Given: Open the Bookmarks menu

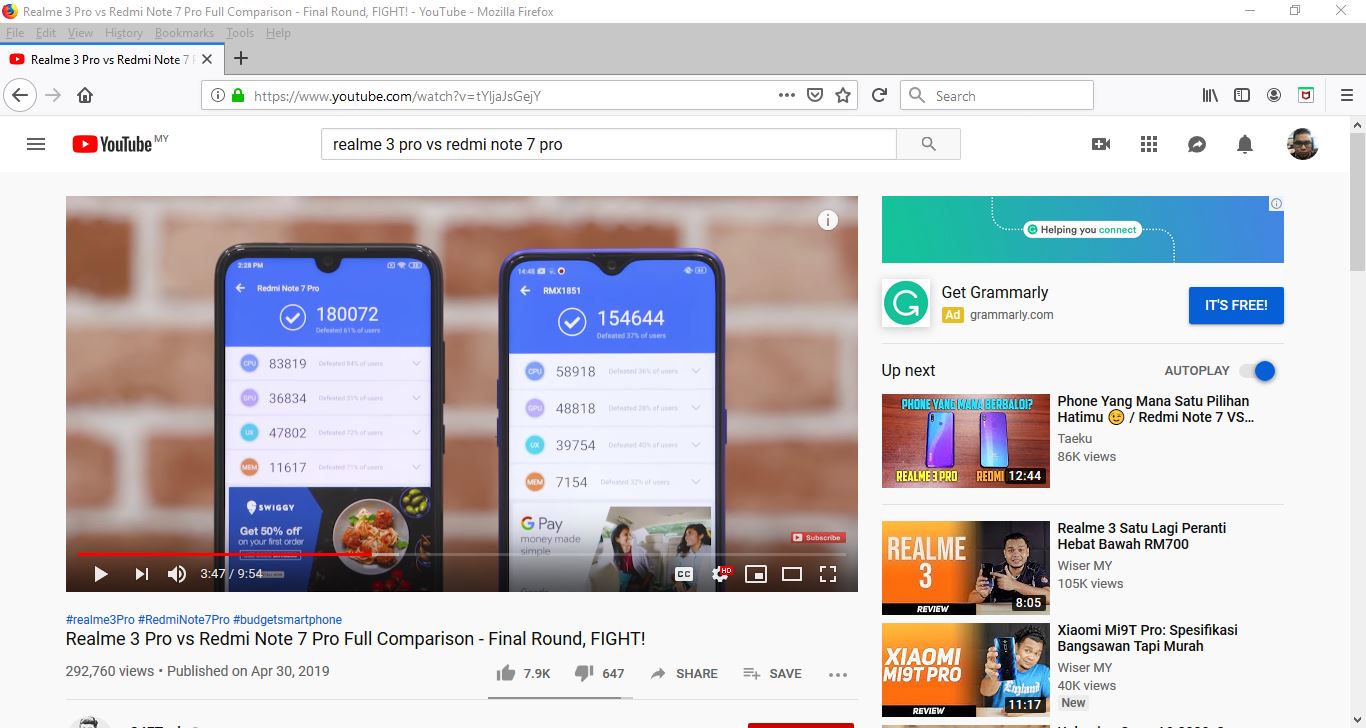Looking at the screenshot, I should (x=184, y=33).
